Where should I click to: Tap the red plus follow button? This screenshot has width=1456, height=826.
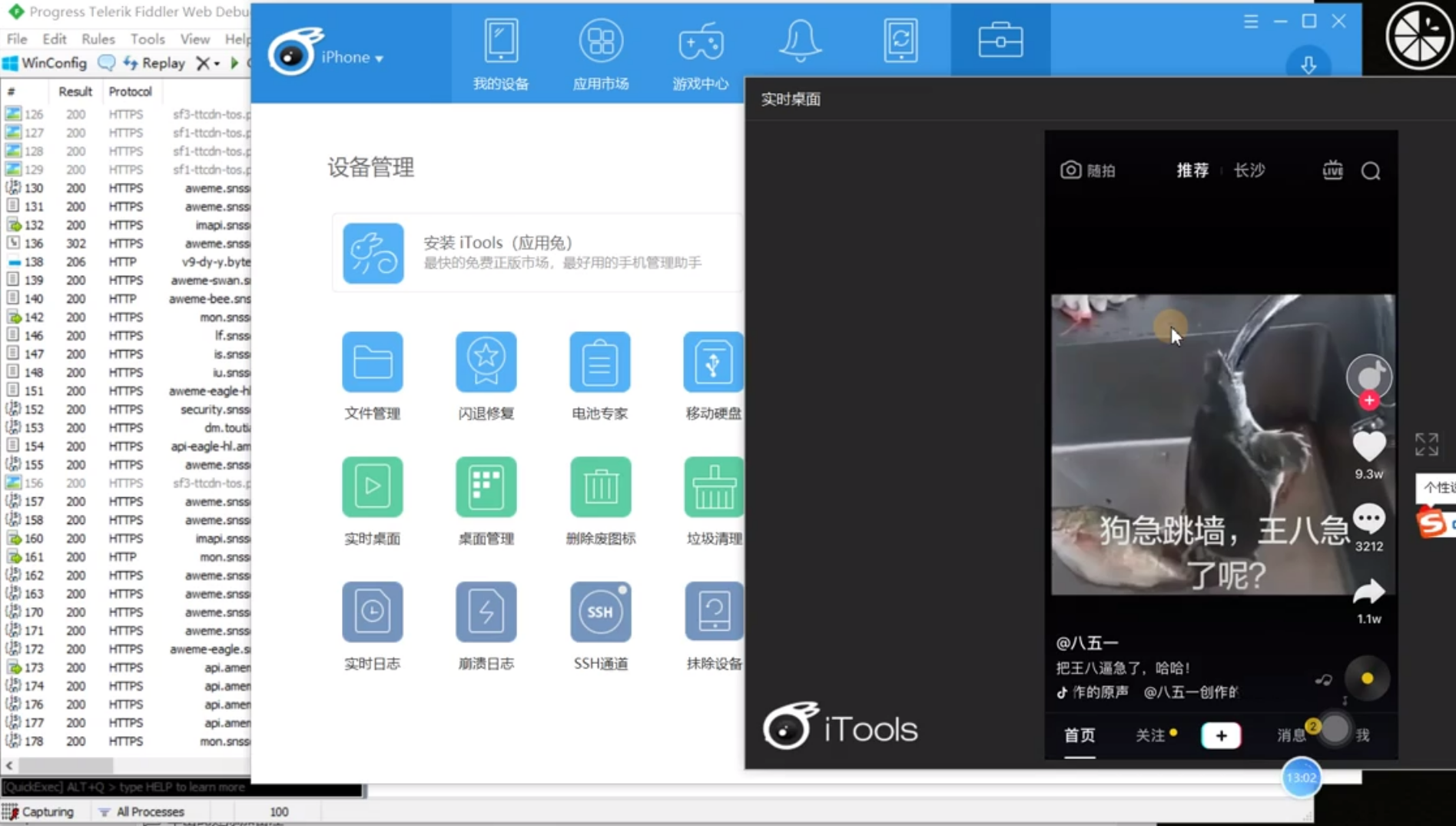coord(1369,400)
